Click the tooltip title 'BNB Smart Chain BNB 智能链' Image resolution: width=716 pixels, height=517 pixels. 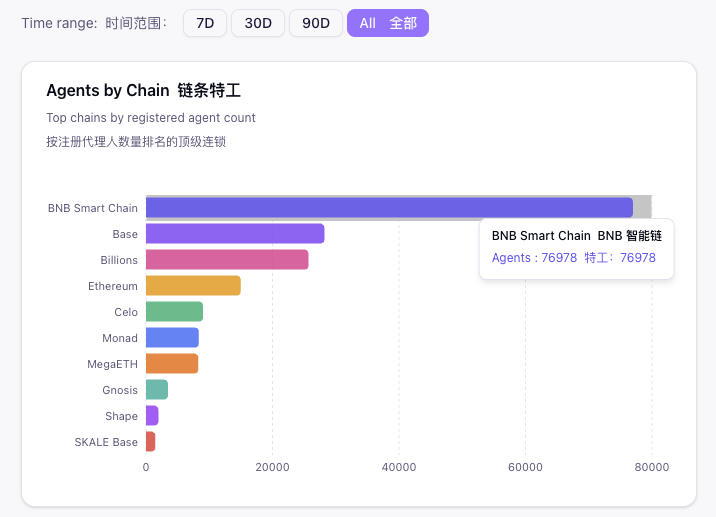point(577,236)
